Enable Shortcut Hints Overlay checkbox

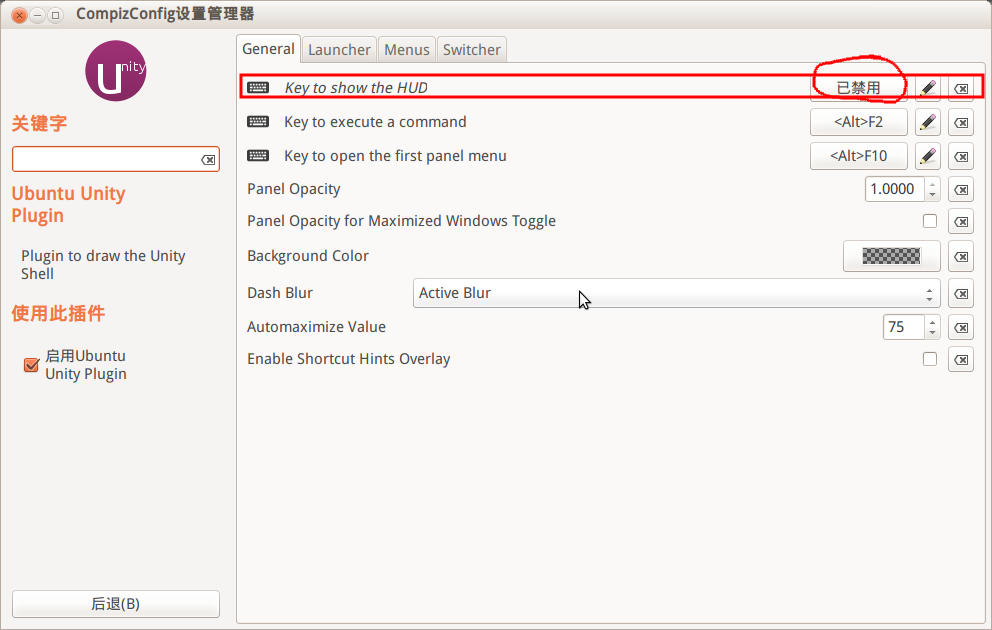[x=929, y=359]
